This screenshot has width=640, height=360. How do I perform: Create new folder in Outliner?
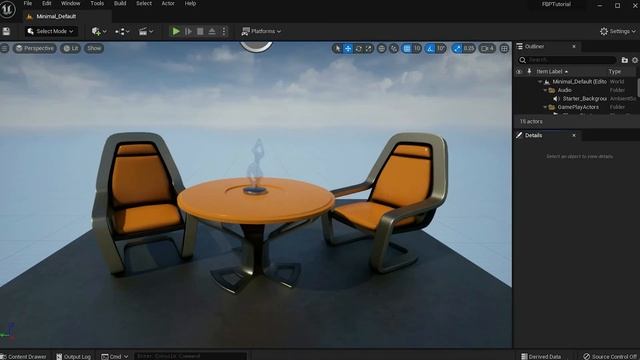click(624, 60)
